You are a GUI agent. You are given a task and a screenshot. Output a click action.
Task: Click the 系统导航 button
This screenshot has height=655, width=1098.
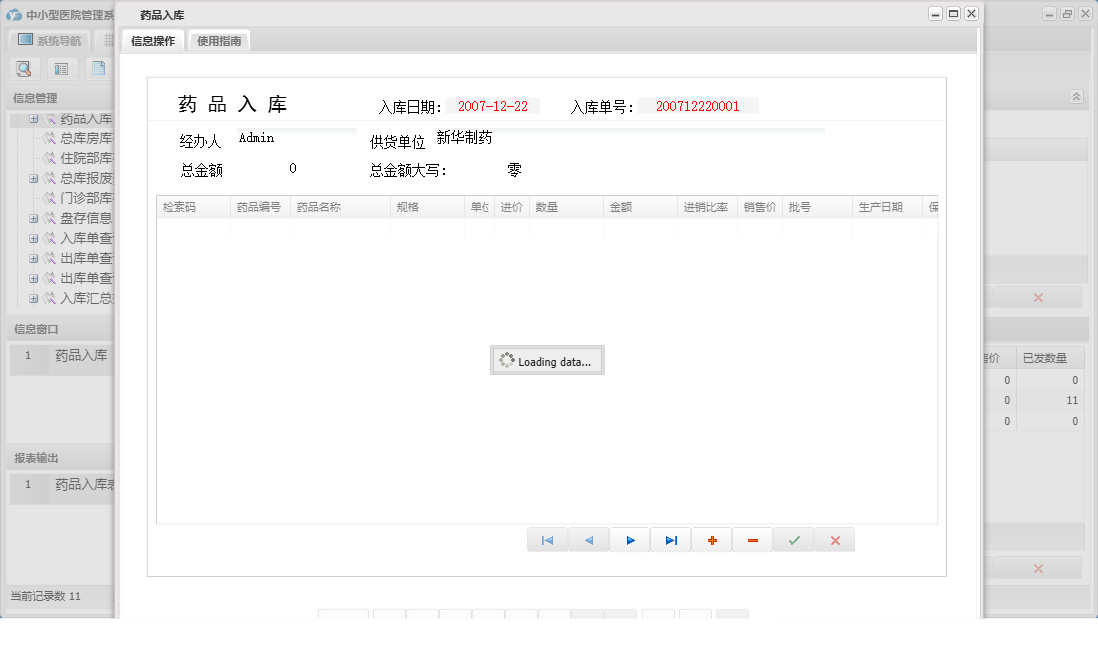pyautogui.click(x=50, y=40)
